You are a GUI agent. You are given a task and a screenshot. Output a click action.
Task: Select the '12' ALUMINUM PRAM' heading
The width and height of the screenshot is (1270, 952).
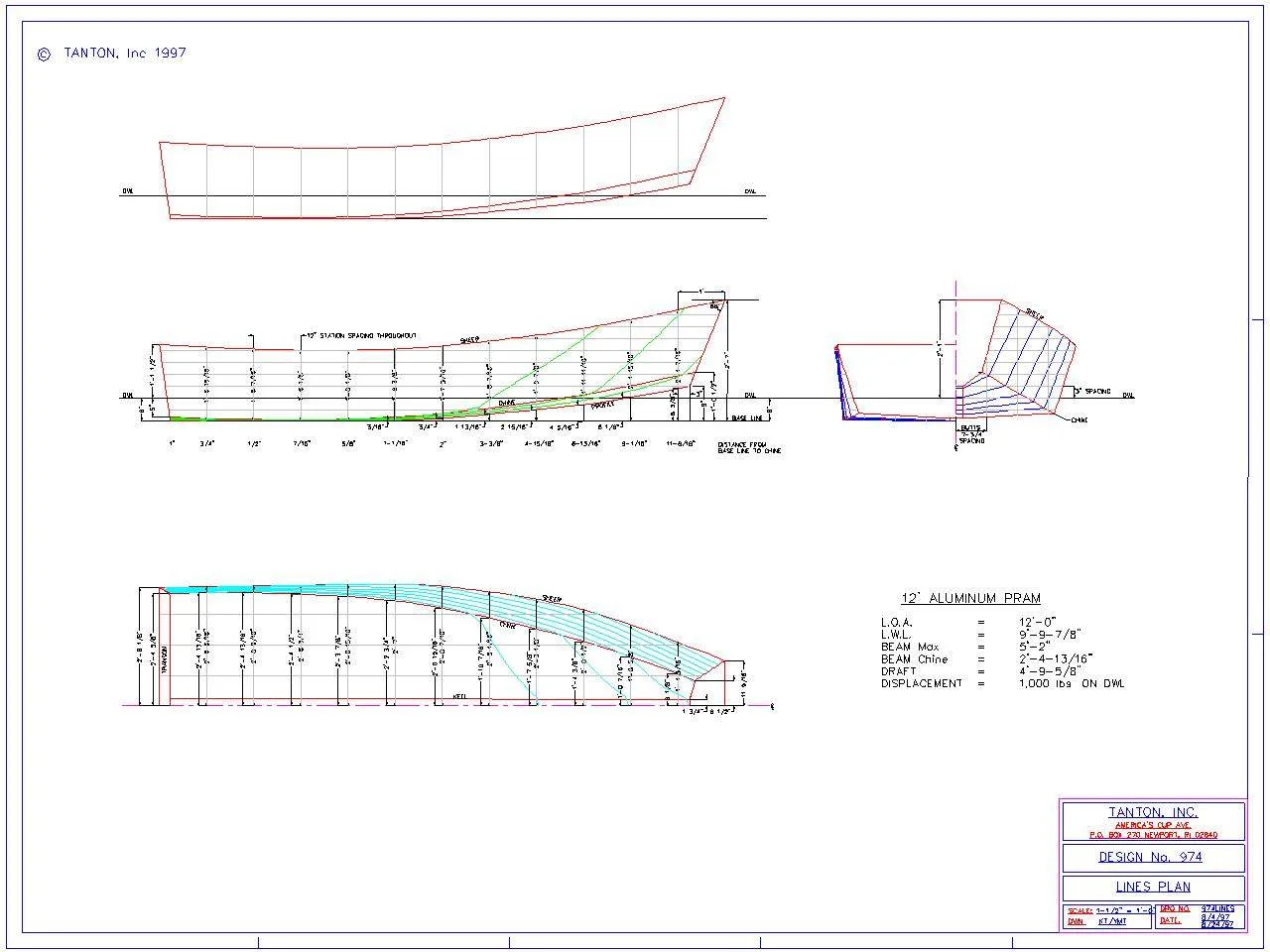[970, 598]
